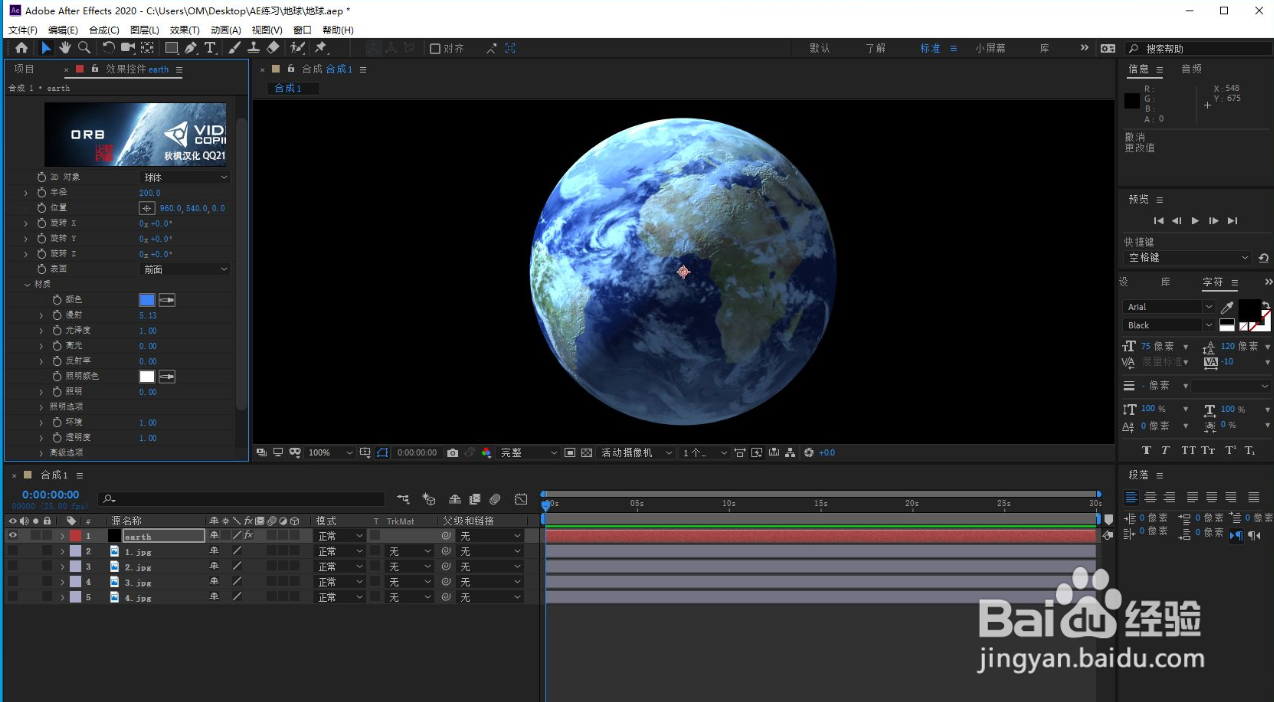Select the Hand tool in the toolbar
Viewport: 1274px width, 702px height.
[x=65, y=48]
